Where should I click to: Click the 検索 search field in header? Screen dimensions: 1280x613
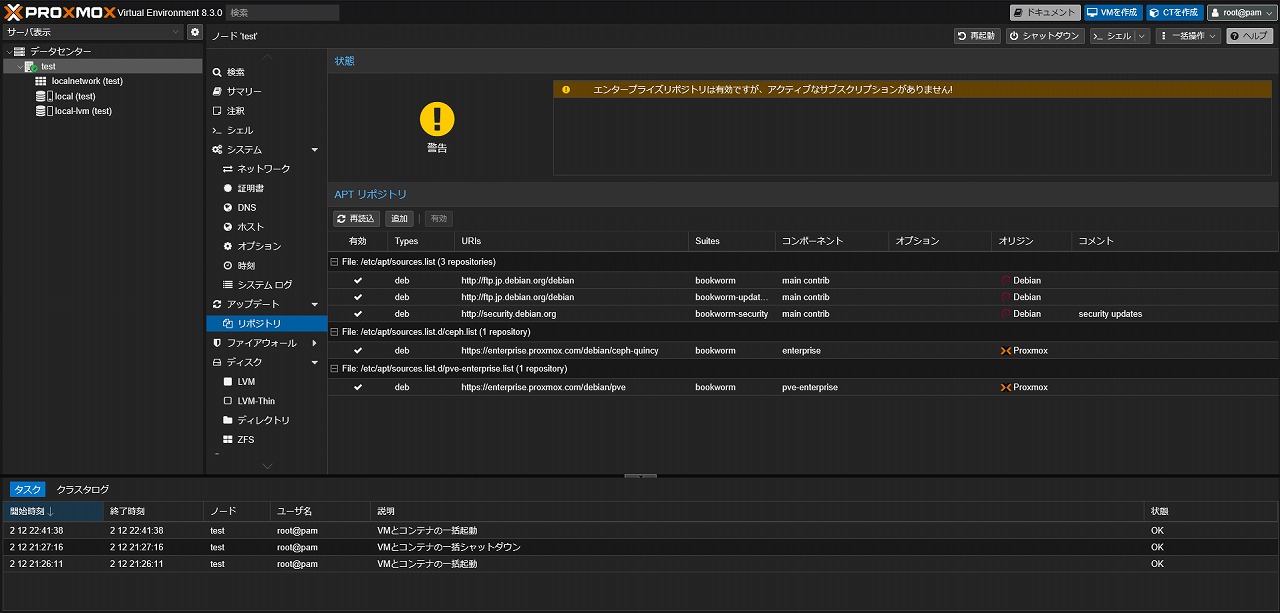[282, 13]
